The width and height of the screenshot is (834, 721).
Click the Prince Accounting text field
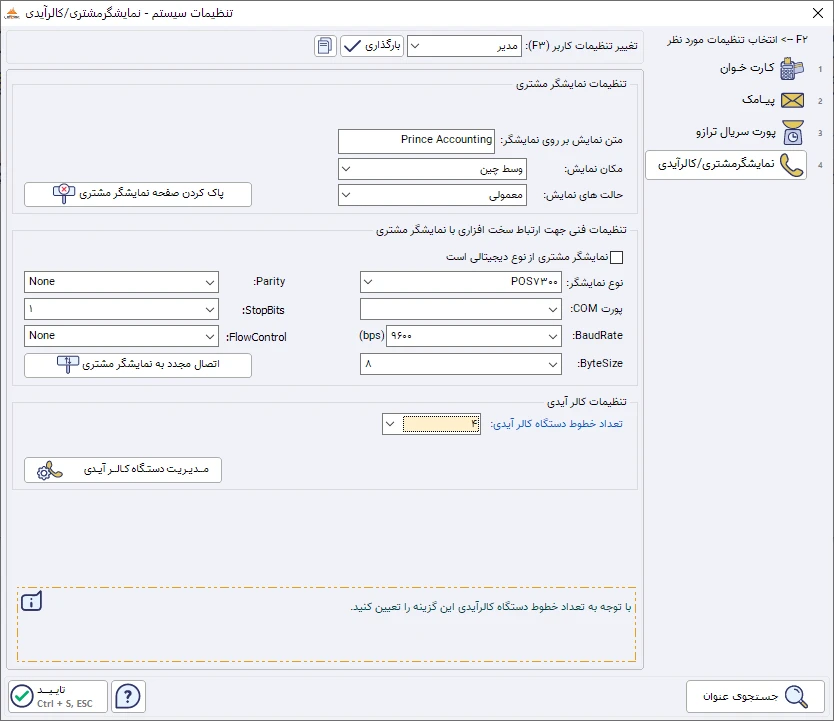[x=417, y=141]
